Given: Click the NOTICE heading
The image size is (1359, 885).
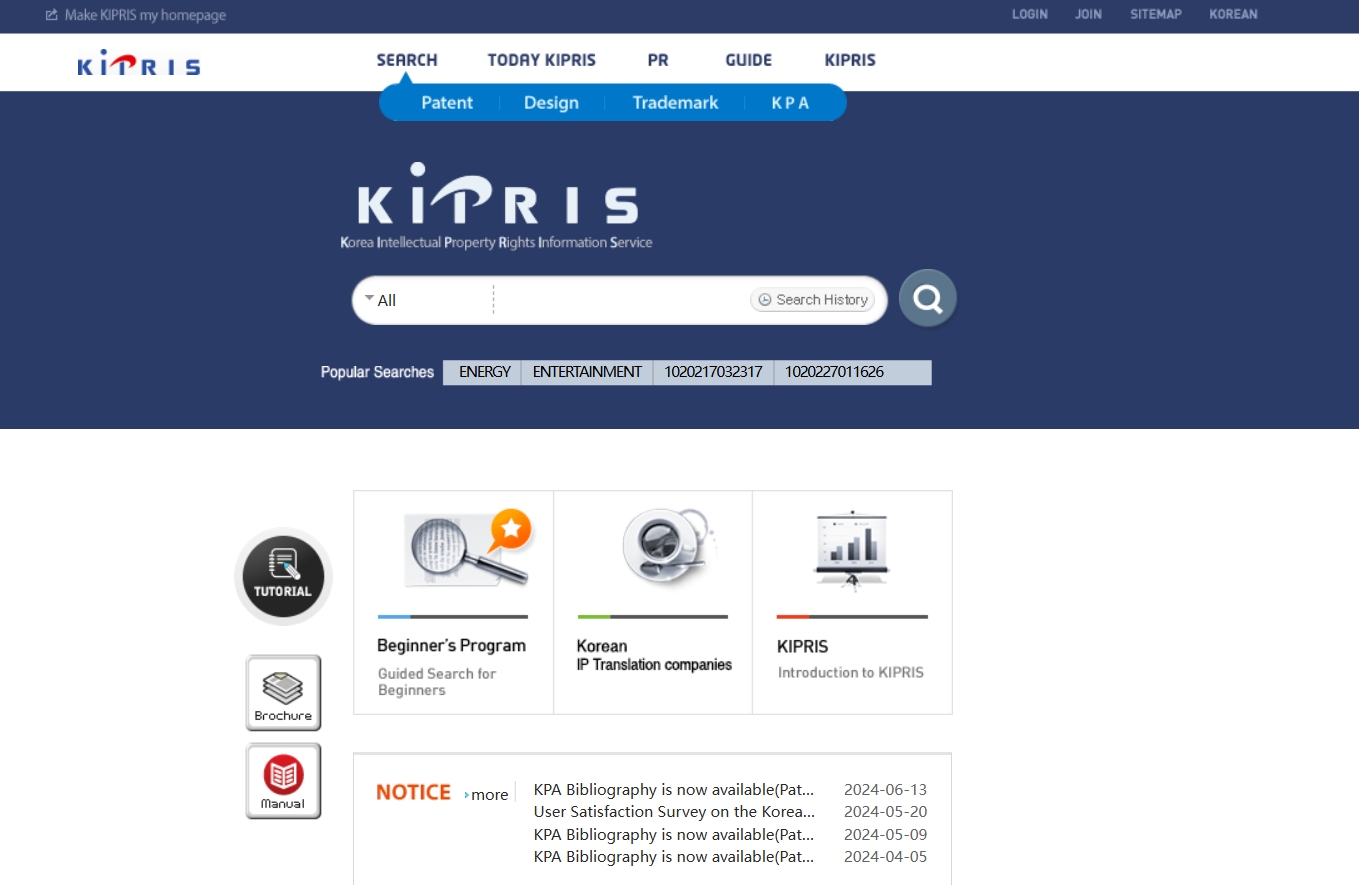Looking at the screenshot, I should click(x=413, y=792).
